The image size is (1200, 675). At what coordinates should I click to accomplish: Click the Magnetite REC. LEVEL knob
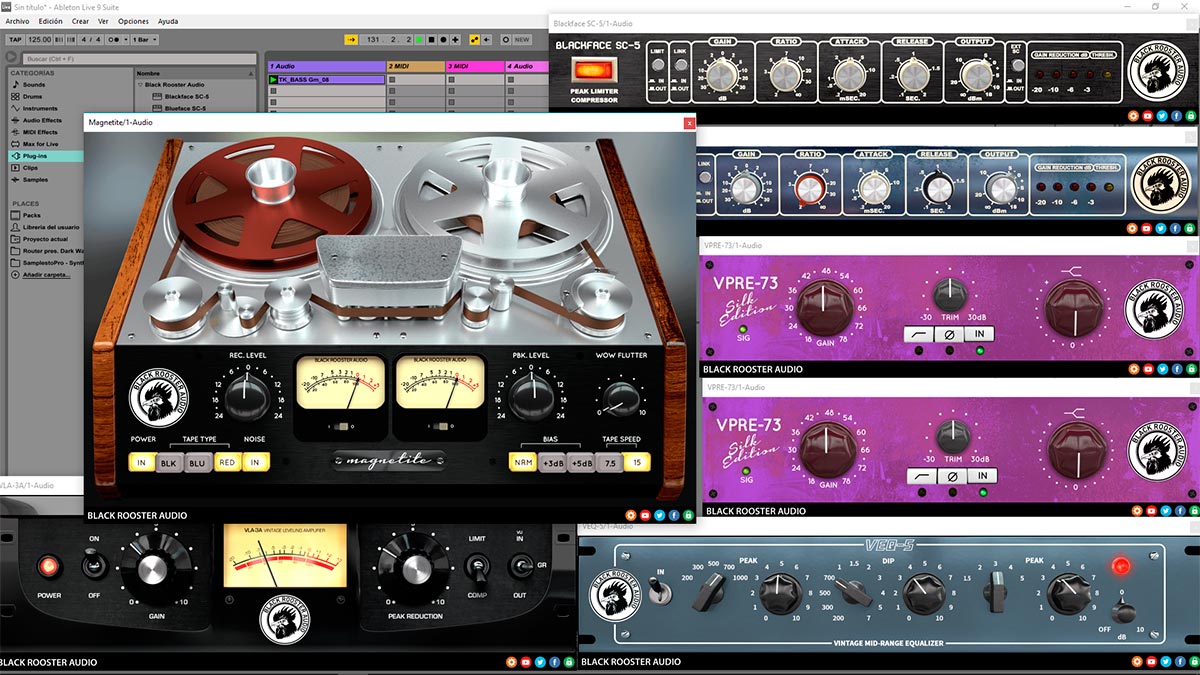tap(245, 397)
